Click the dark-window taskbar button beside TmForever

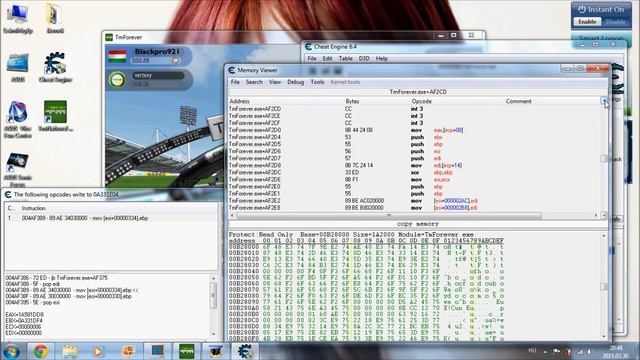[158, 351]
